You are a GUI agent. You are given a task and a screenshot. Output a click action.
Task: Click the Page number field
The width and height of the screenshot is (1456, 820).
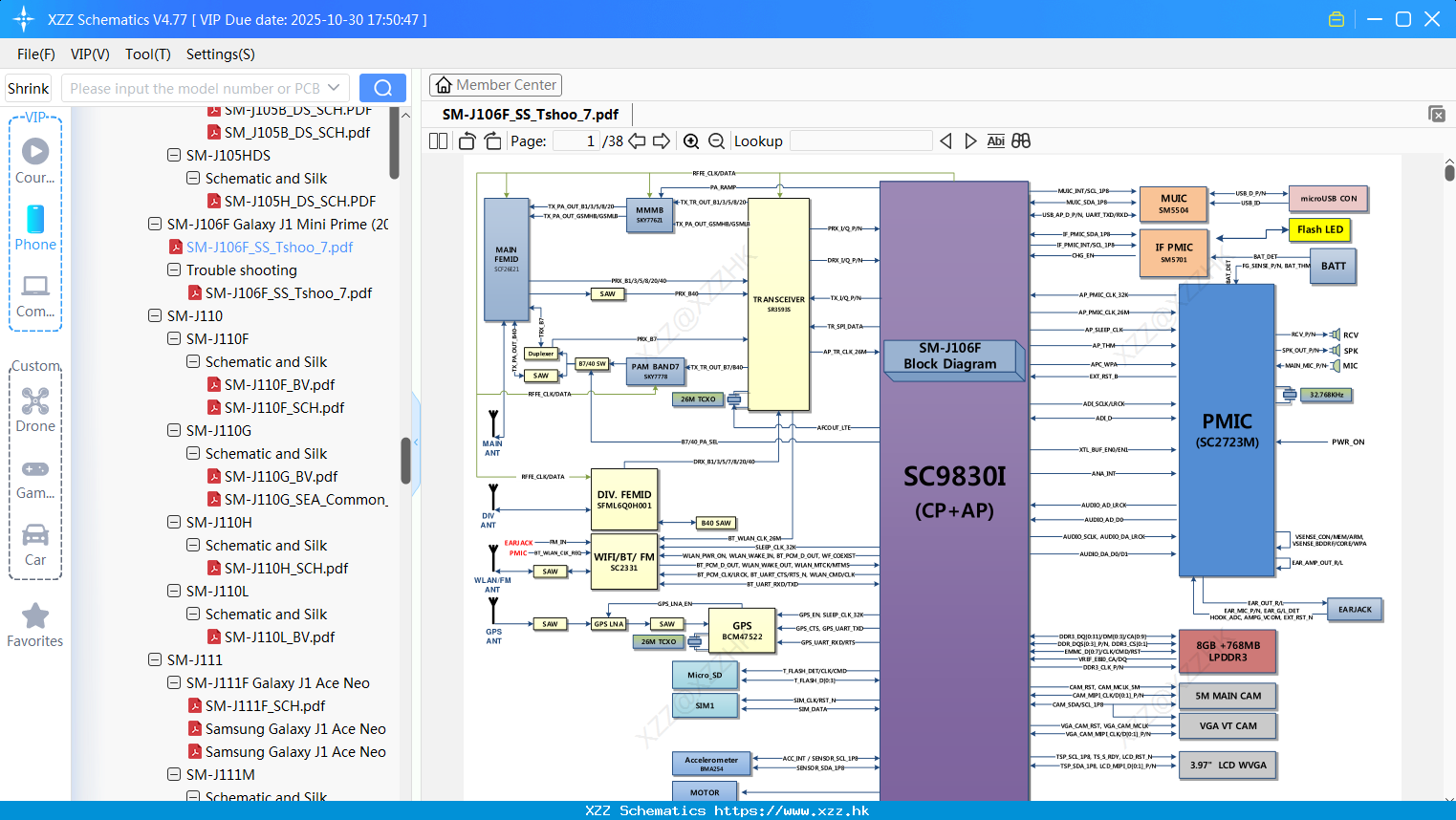click(576, 141)
